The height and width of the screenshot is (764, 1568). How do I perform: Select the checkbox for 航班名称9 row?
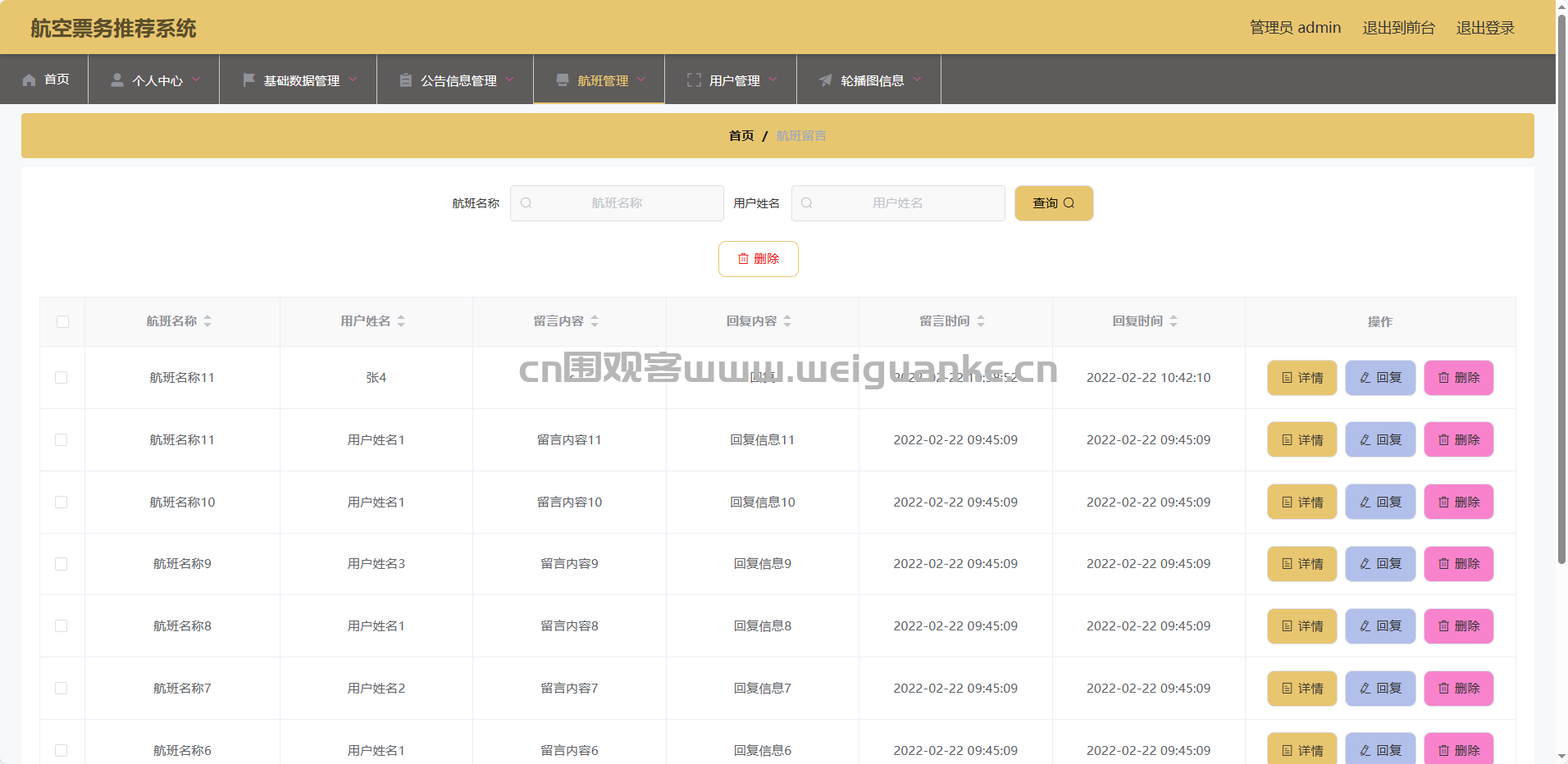(62, 564)
